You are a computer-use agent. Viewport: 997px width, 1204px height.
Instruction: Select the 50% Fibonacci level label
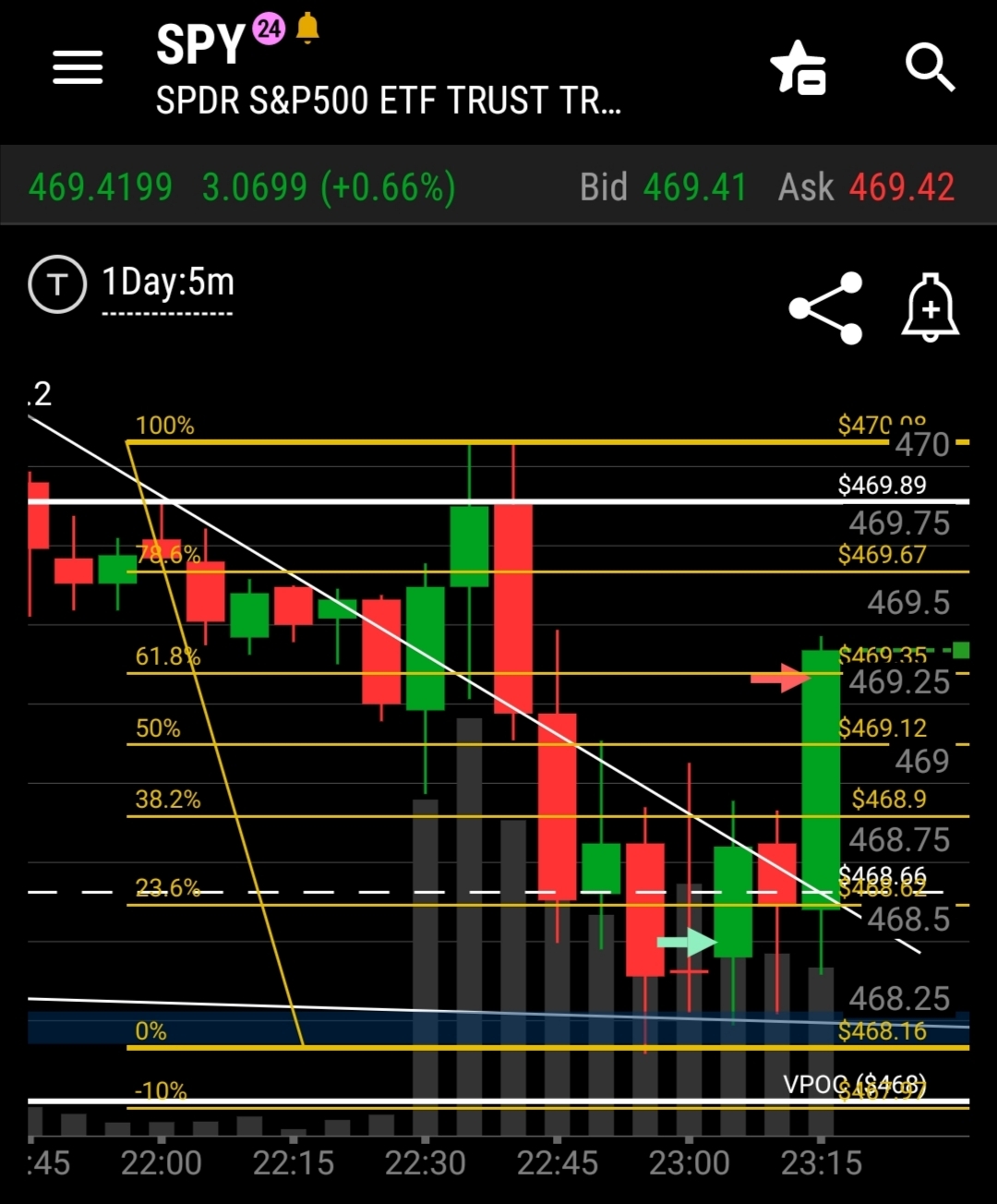click(158, 728)
